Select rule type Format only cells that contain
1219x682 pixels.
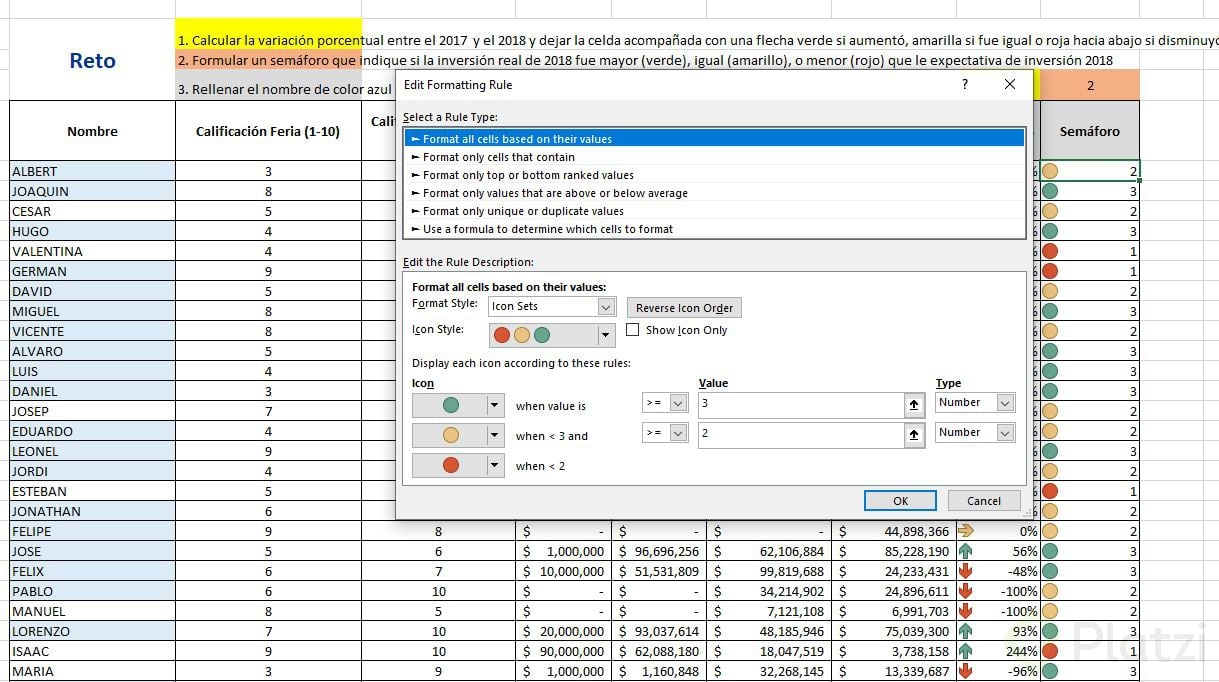coord(714,157)
